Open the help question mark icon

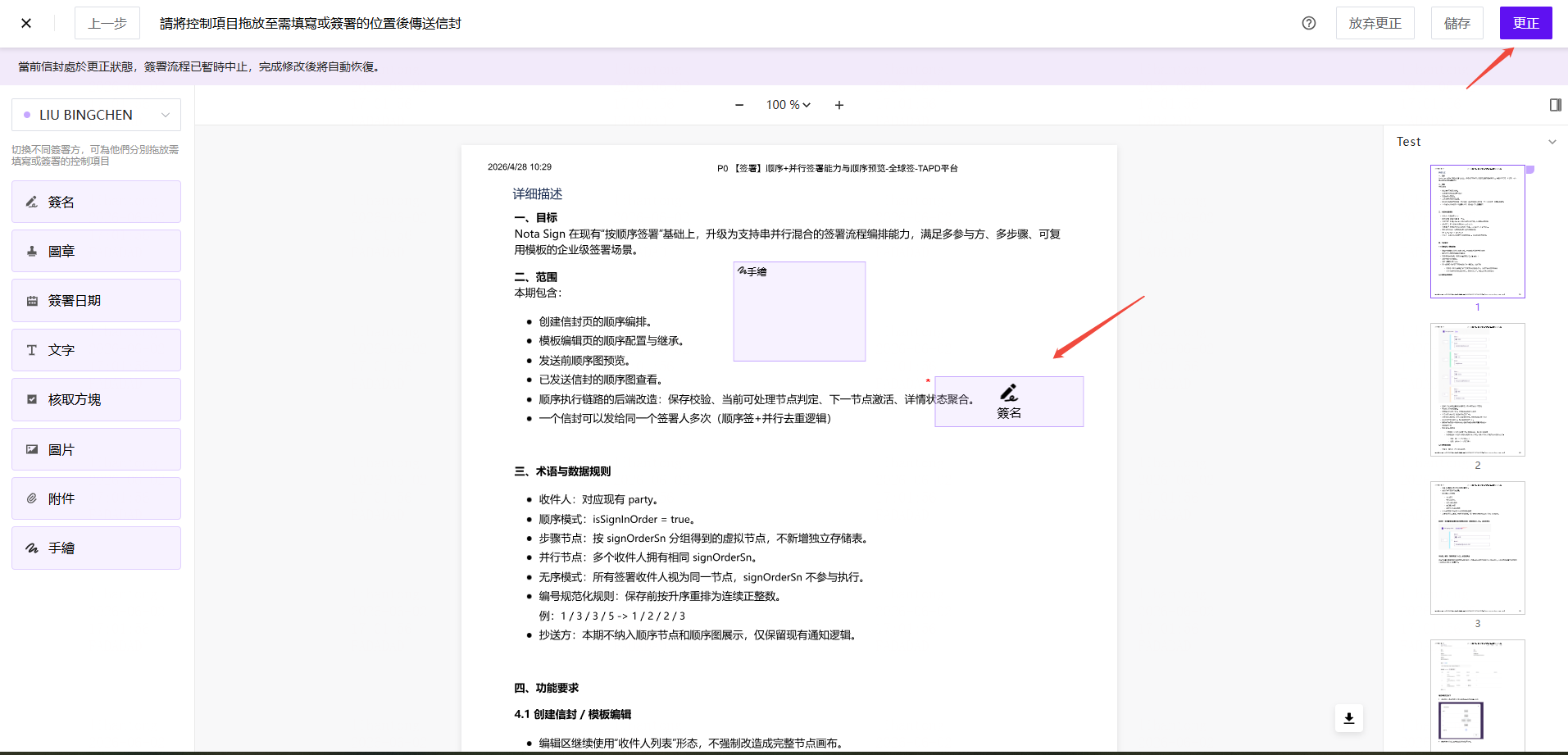(x=1309, y=23)
